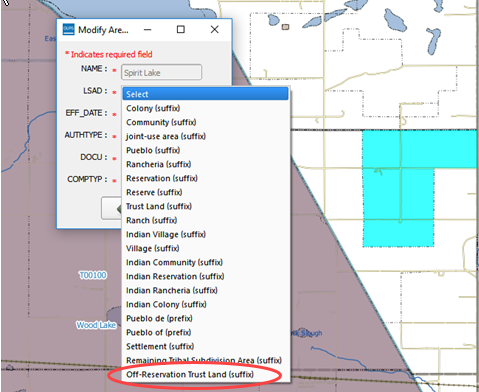Select Off-Reservation Trust Land (suffix) option

click(205, 374)
